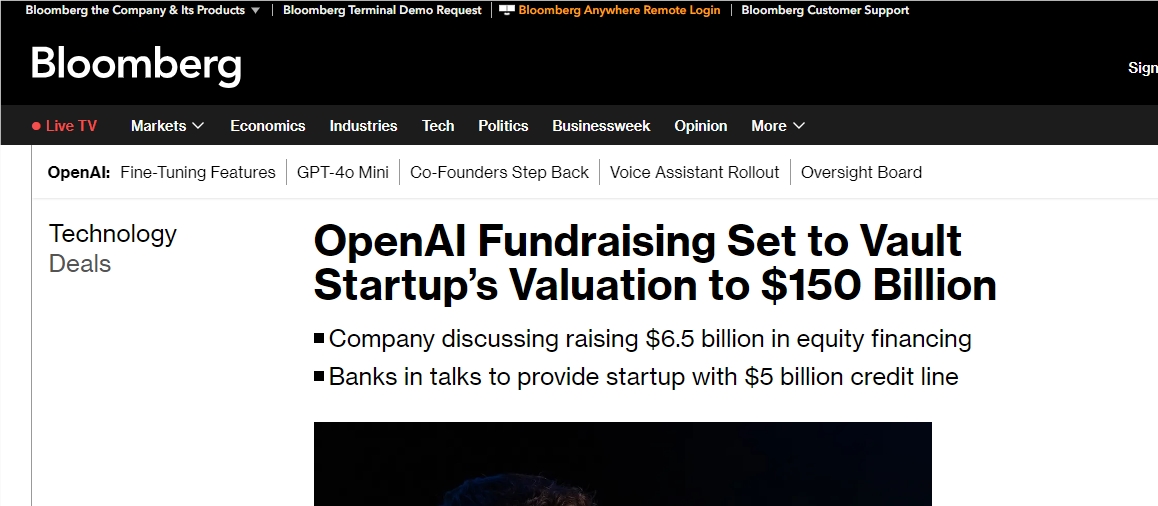Image resolution: width=1158 pixels, height=506 pixels.
Task: Open Bloomberg Terminal Demo Request link
Action: point(382,10)
